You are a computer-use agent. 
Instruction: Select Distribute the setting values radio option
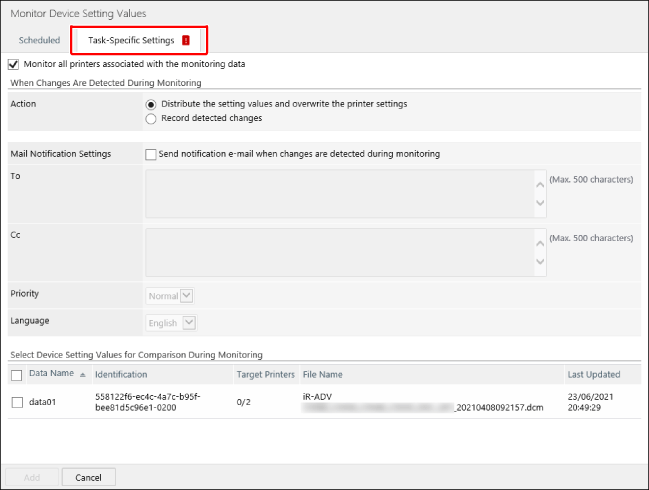pos(151,104)
